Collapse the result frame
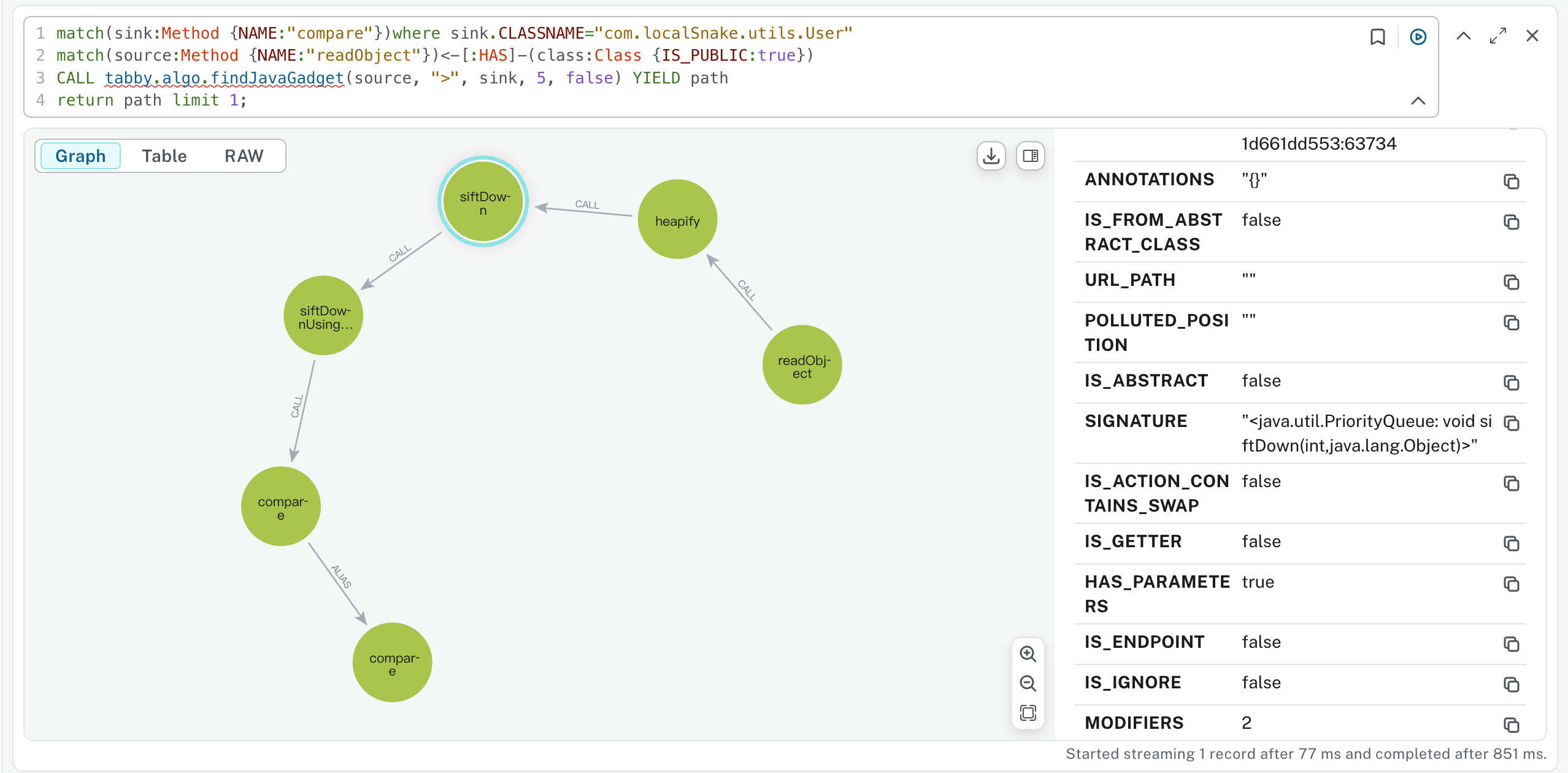Viewport: 1568px width, 773px height. point(1463,36)
